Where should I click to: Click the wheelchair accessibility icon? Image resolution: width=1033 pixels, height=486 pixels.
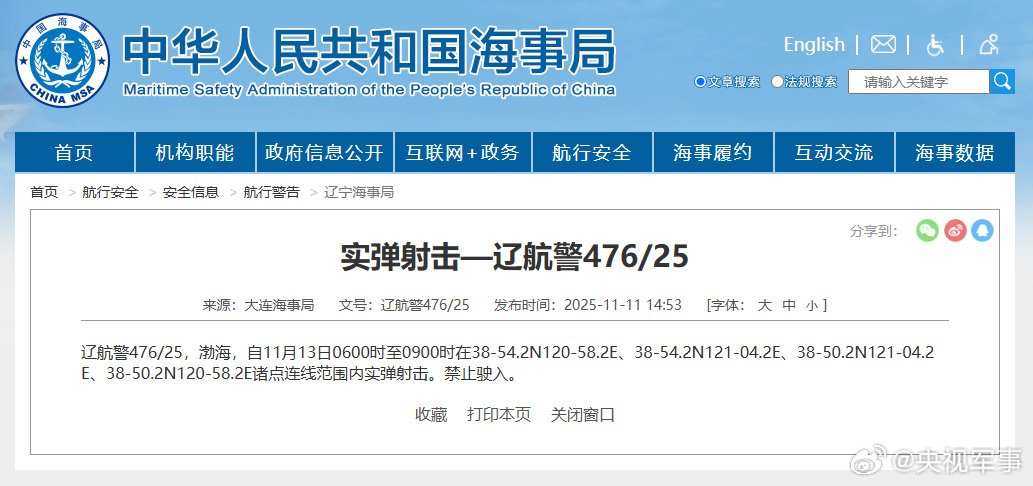[x=936, y=45]
